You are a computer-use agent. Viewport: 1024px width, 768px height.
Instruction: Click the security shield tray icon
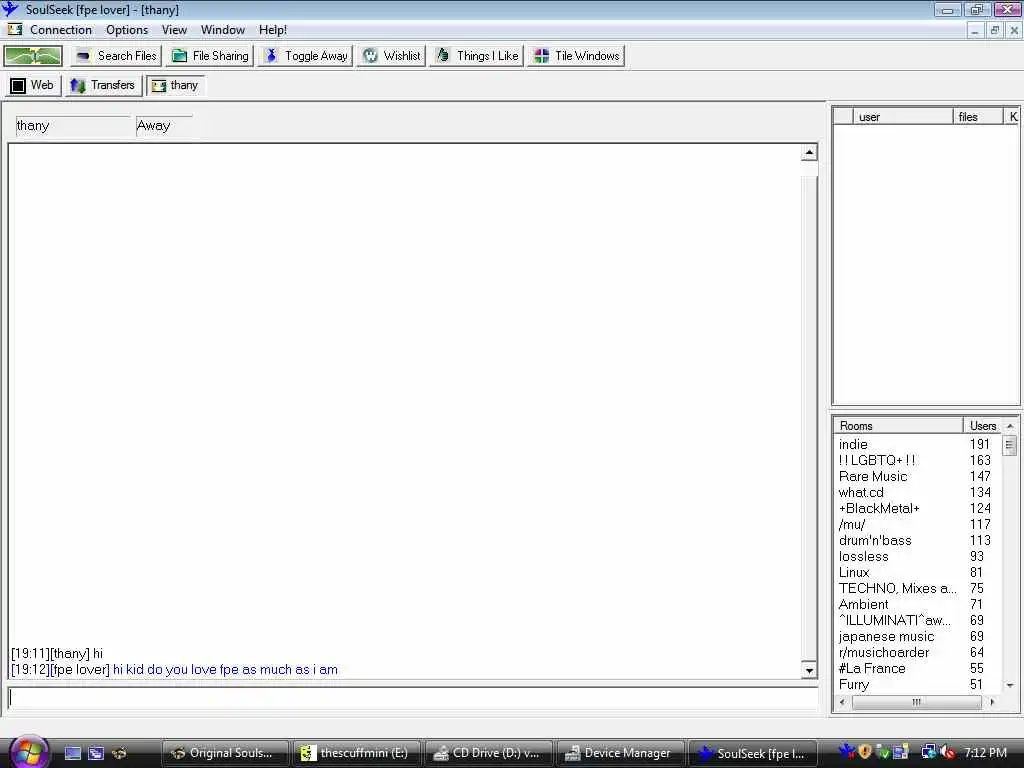coord(865,752)
